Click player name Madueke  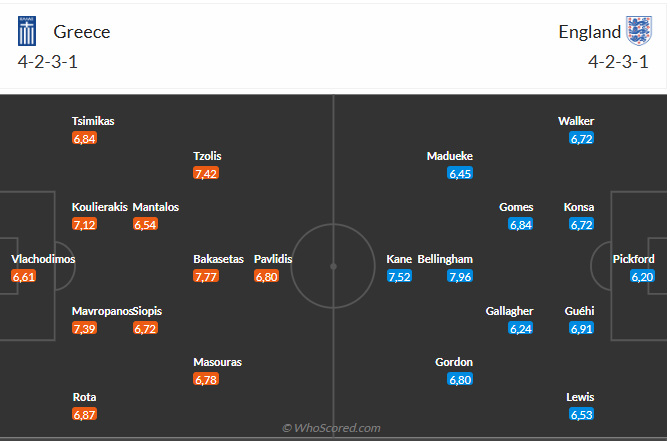click(x=450, y=156)
